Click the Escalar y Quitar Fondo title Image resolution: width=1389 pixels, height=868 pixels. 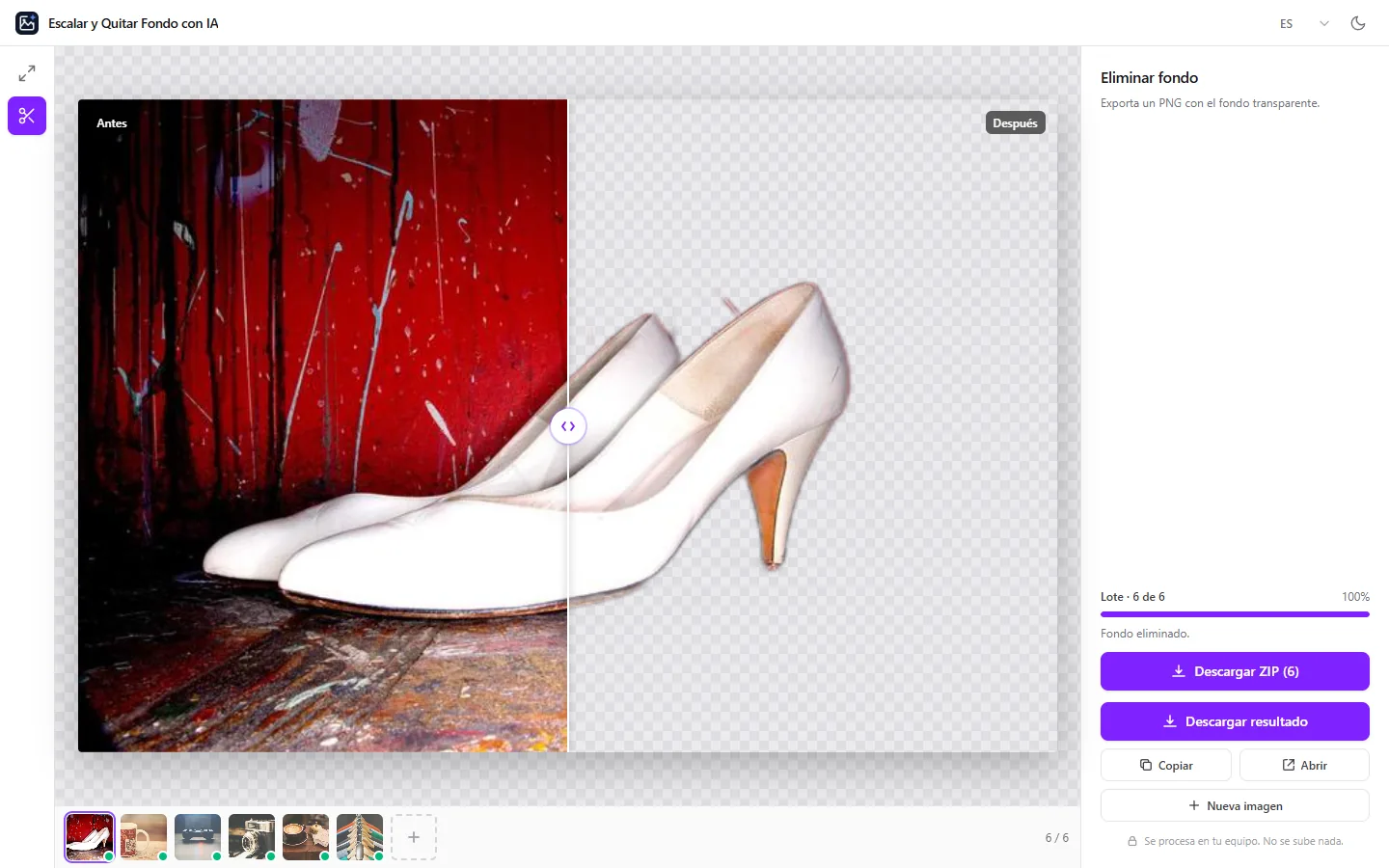click(133, 23)
